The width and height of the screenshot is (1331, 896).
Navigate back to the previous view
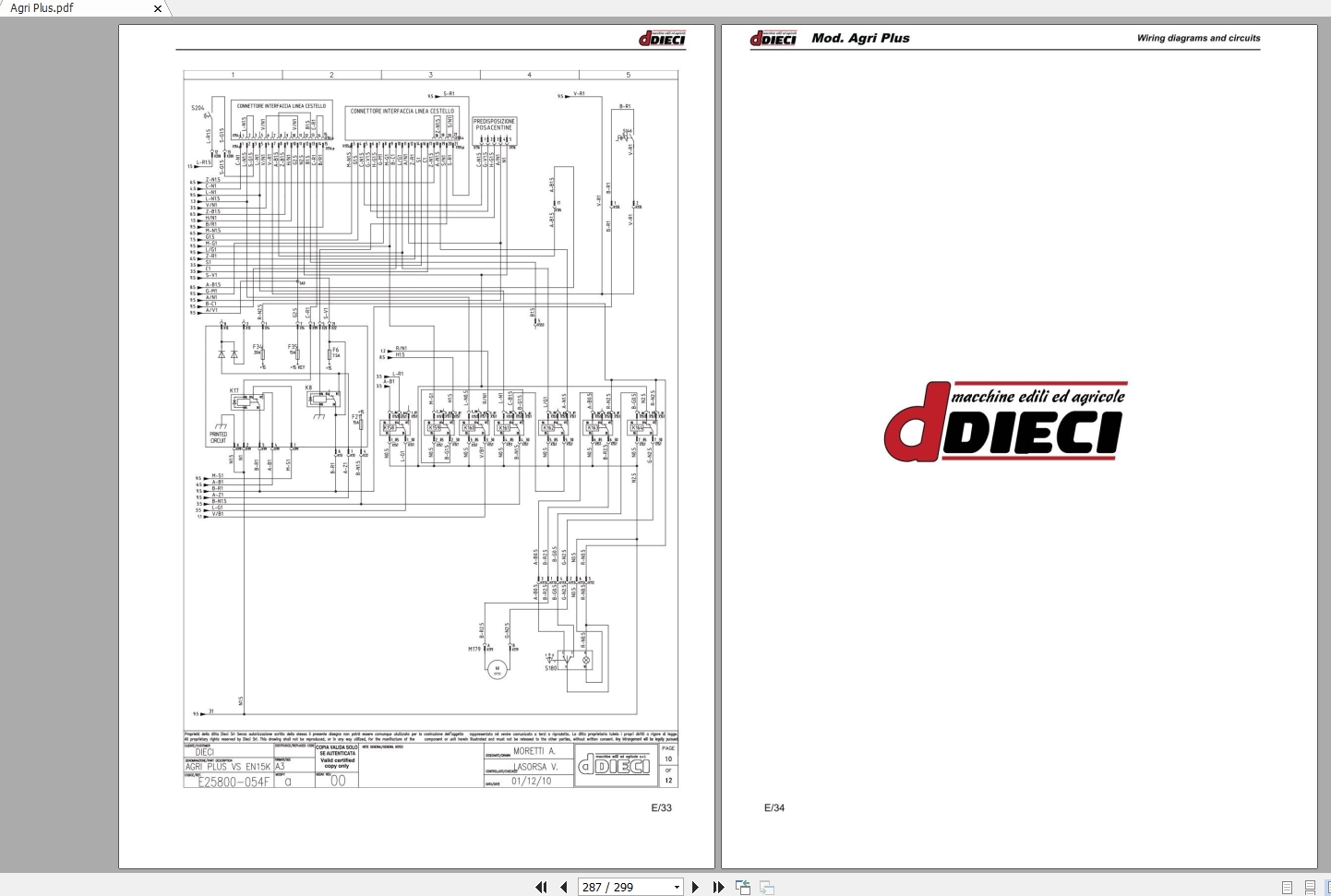pyautogui.click(x=743, y=887)
